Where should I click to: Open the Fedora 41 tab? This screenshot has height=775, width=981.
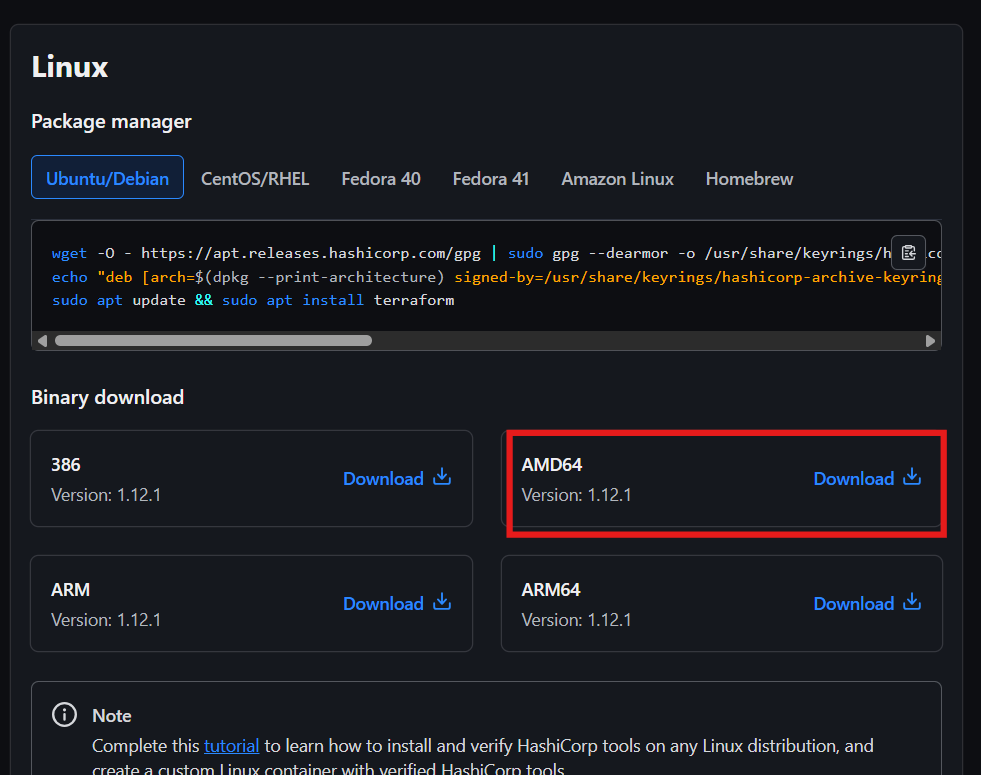point(491,179)
